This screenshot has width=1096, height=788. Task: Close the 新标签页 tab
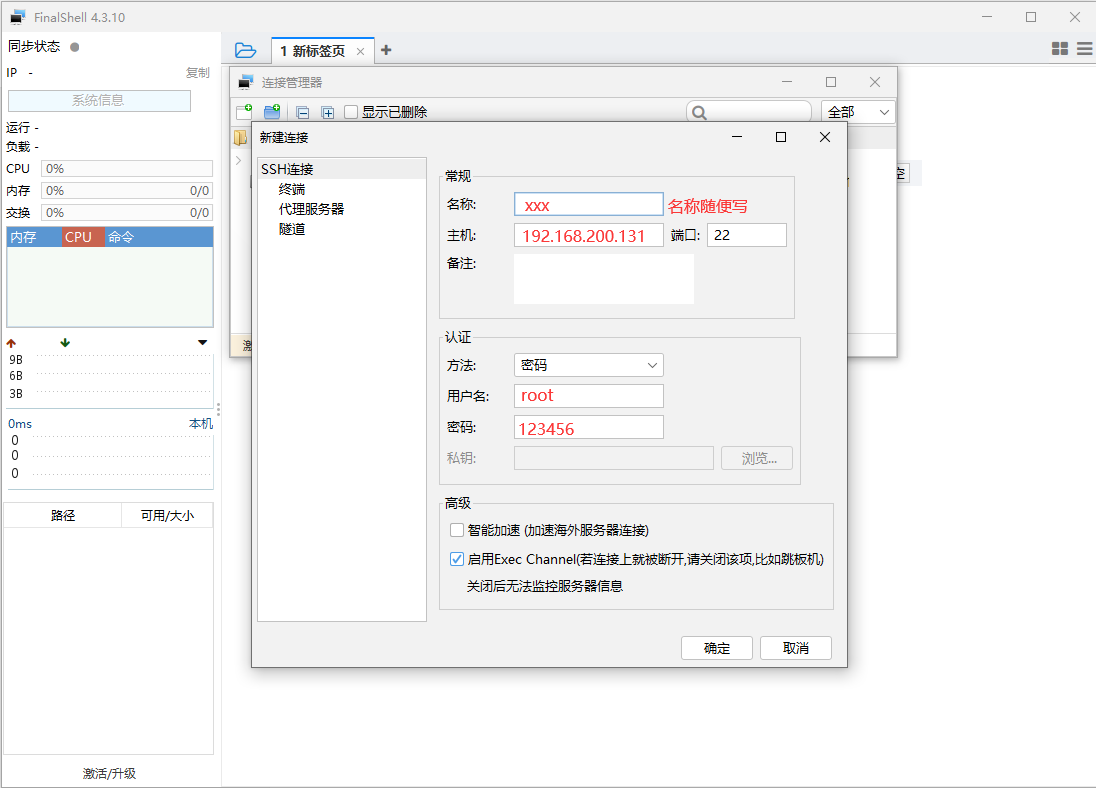point(361,51)
